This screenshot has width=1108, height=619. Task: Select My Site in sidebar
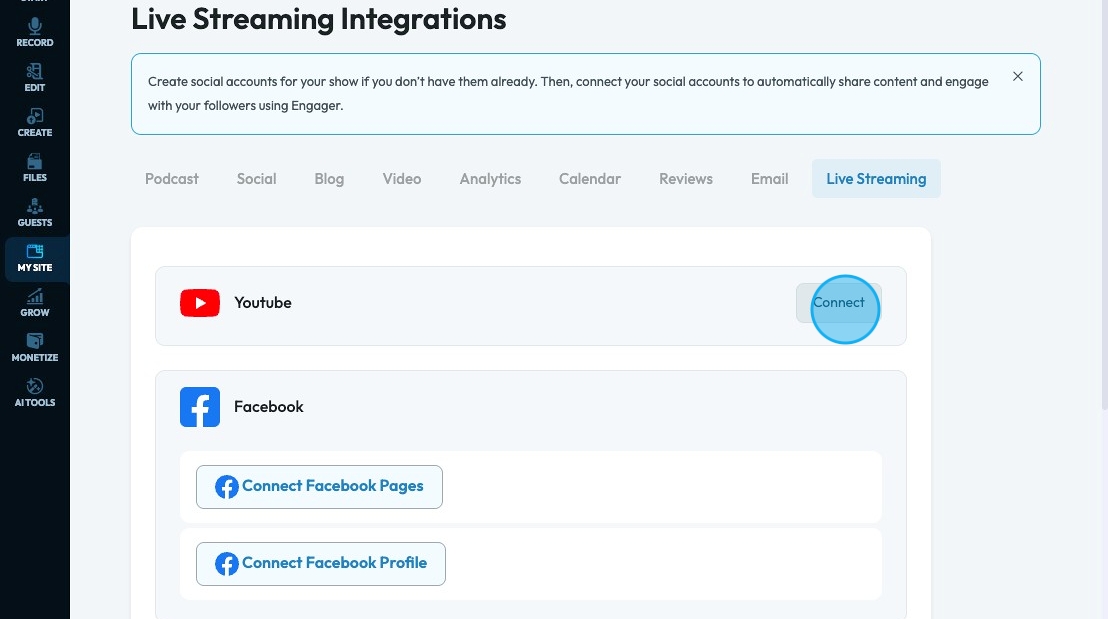35,258
